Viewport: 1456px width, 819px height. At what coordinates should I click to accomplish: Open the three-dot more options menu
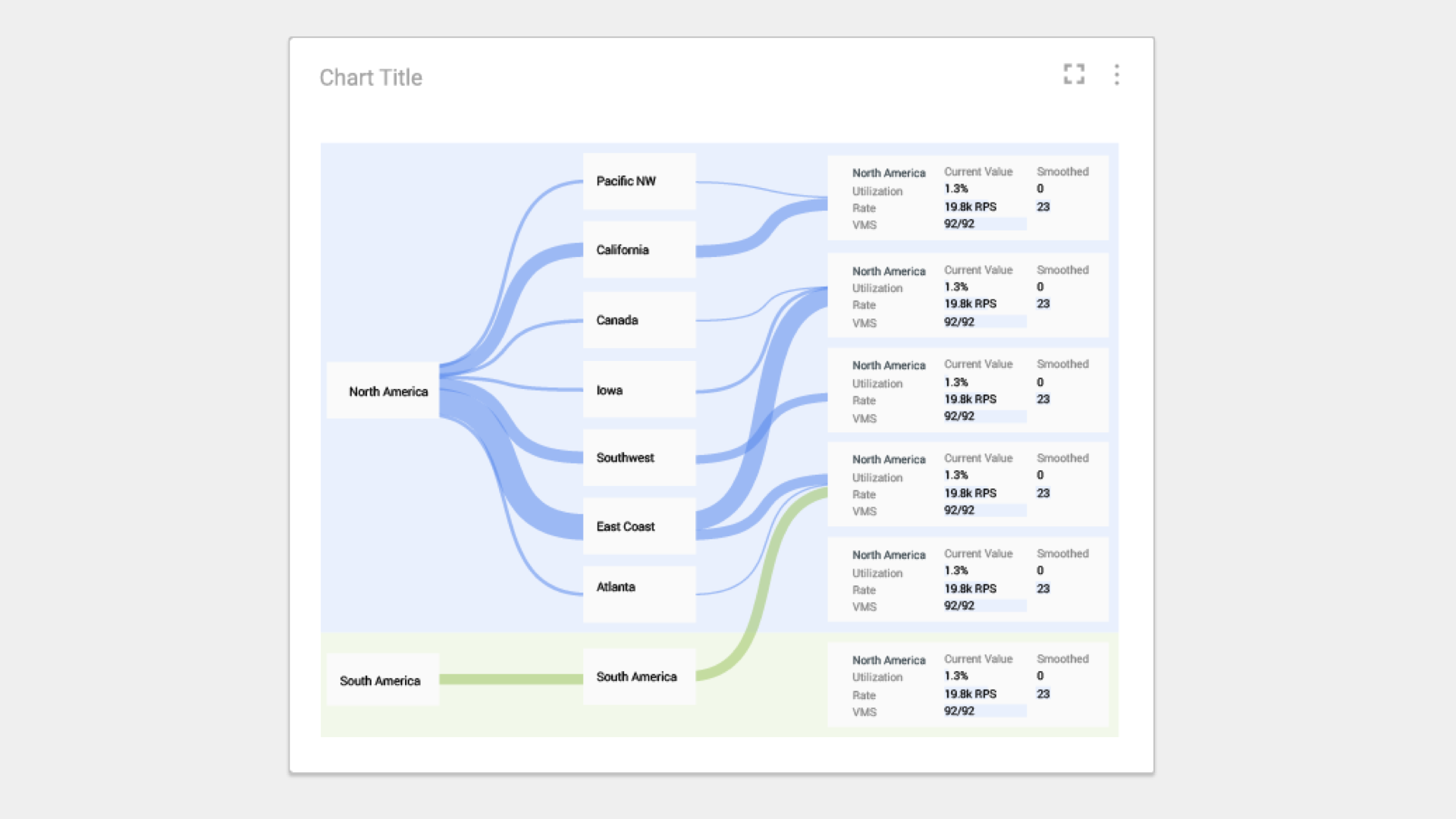click(1116, 74)
